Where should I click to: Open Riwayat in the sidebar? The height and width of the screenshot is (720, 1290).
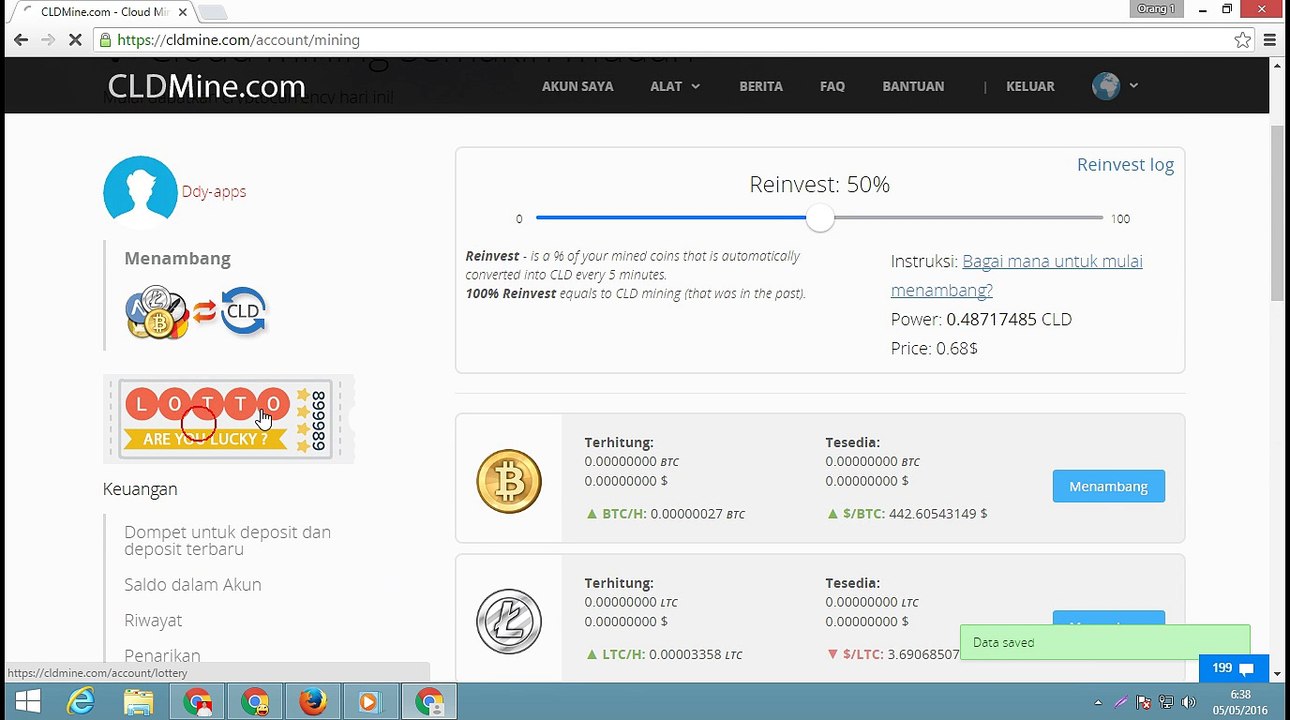tap(153, 621)
